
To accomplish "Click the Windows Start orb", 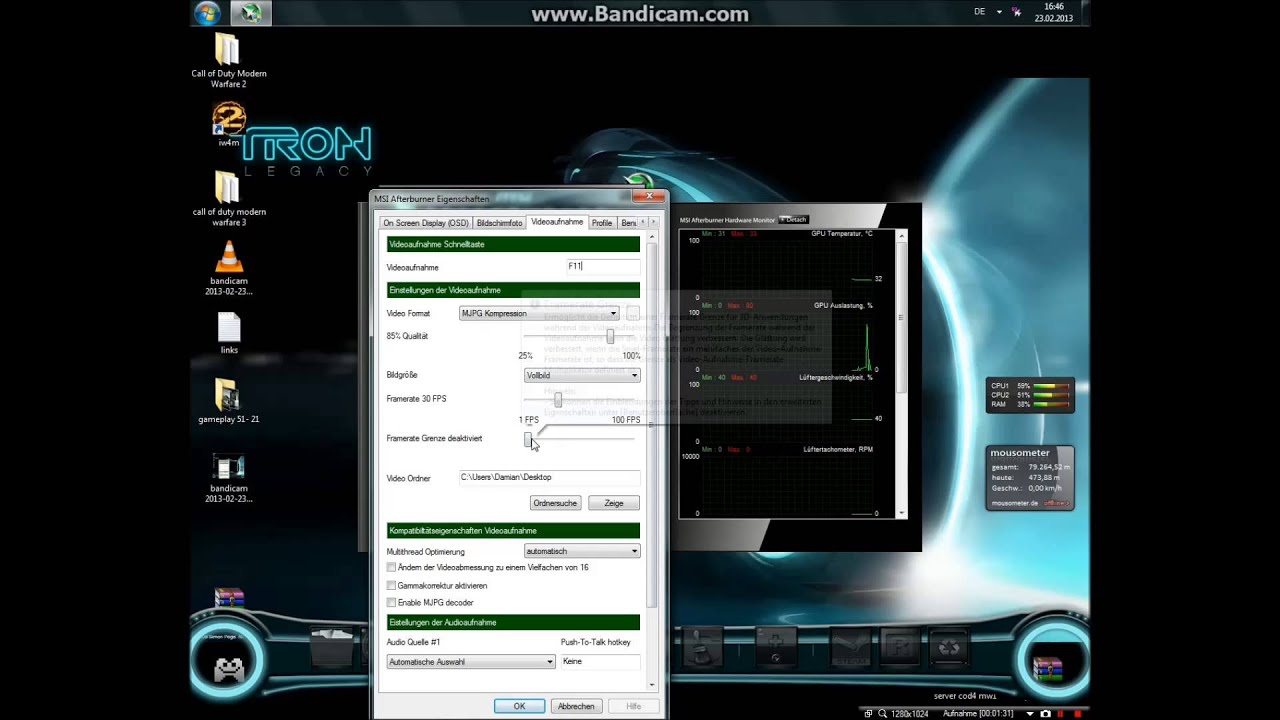I will click(x=207, y=13).
